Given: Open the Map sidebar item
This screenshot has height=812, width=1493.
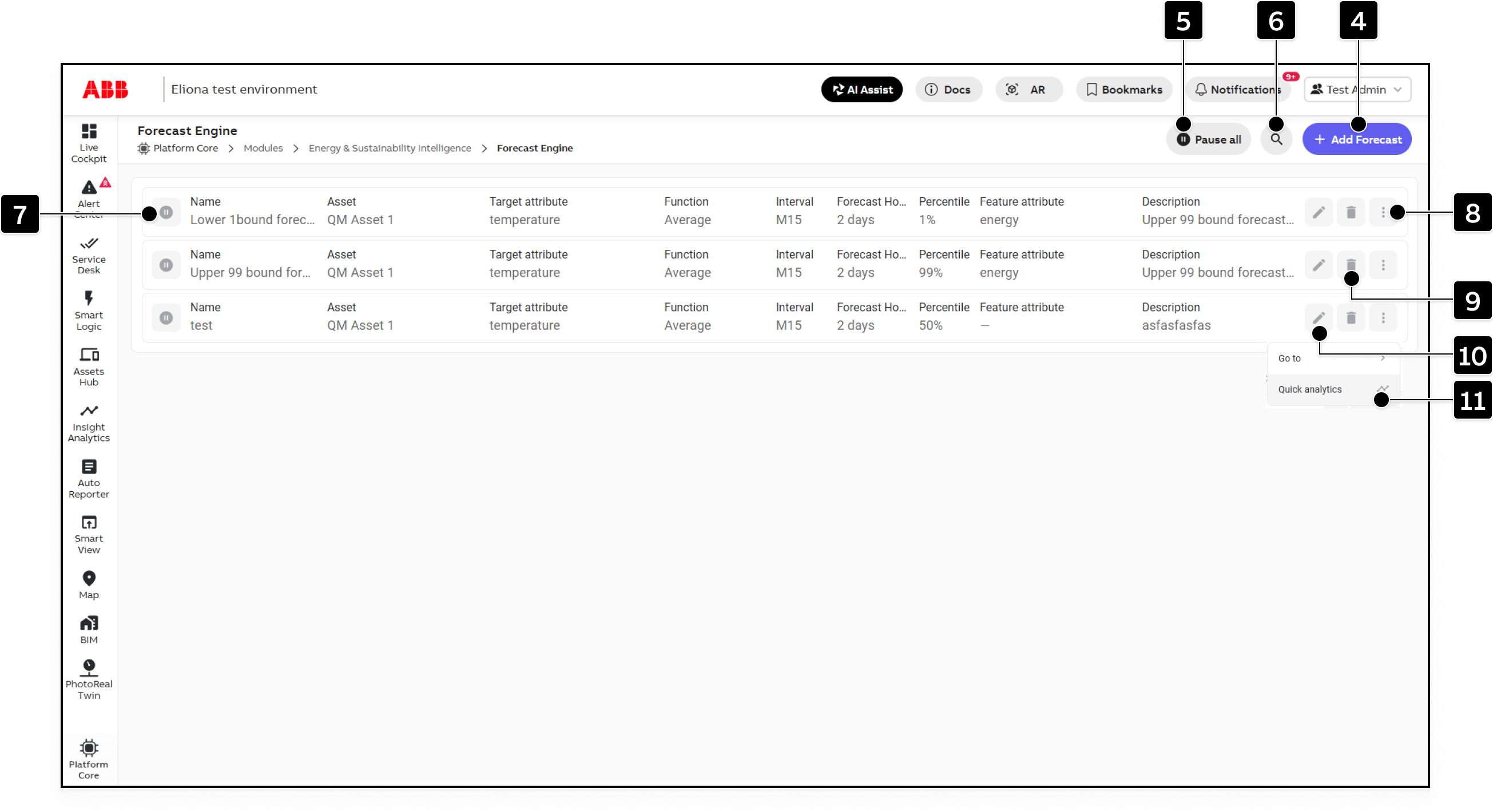Looking at the screenshot, I should 89,585.
